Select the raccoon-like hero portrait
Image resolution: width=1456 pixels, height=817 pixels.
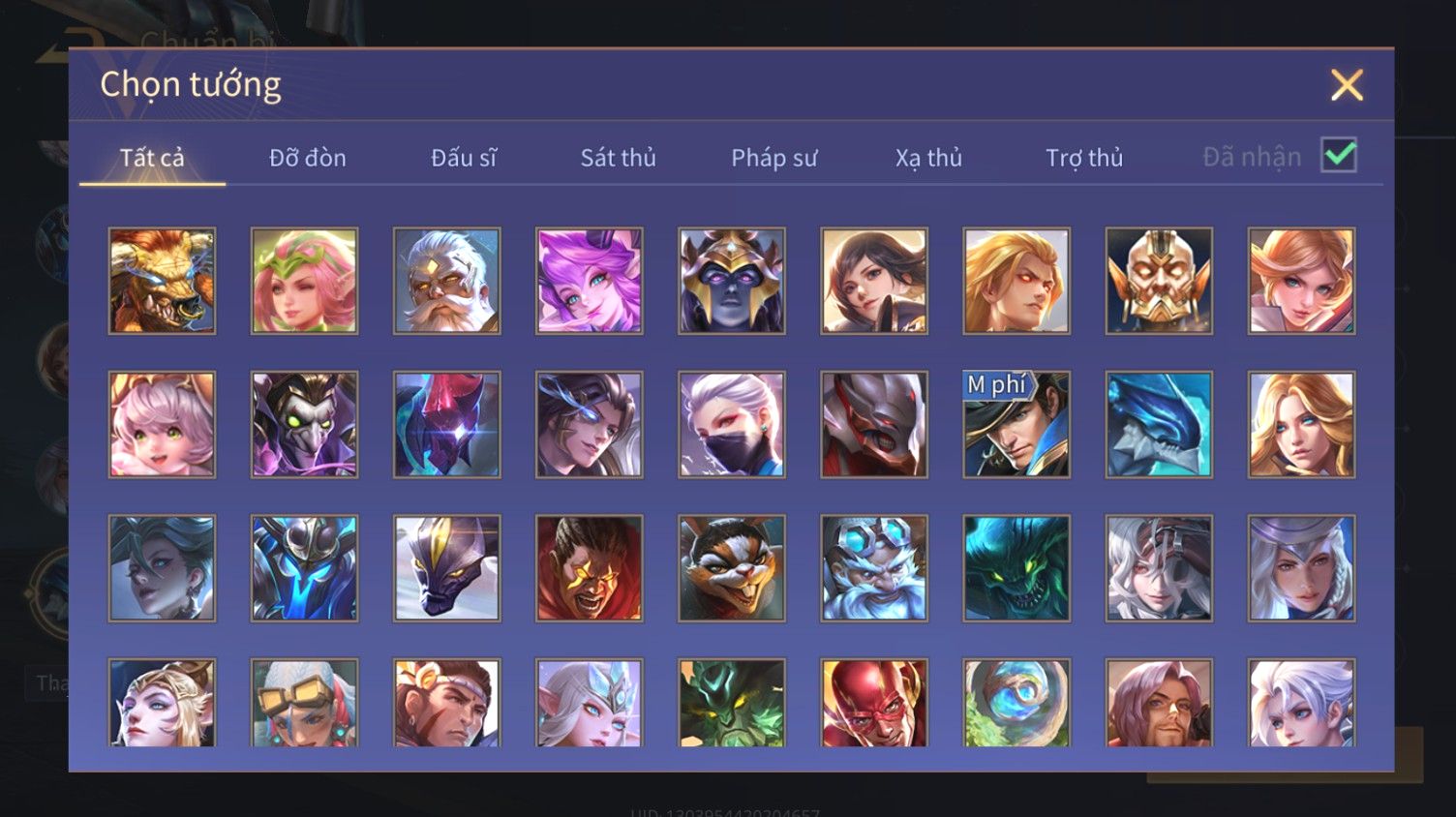[732, 567]
